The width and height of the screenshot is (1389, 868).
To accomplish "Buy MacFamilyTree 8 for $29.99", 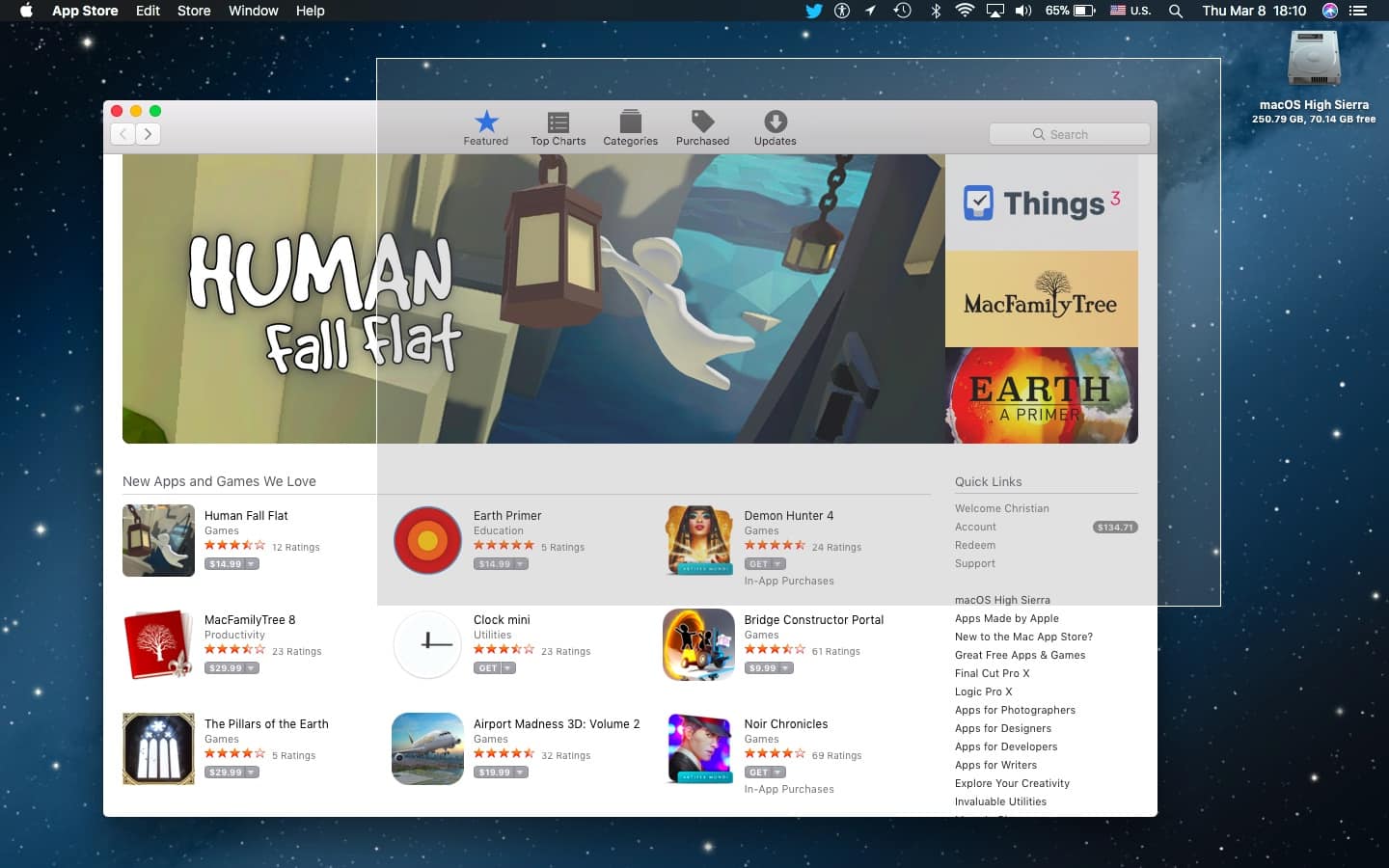I will (231, 668).
